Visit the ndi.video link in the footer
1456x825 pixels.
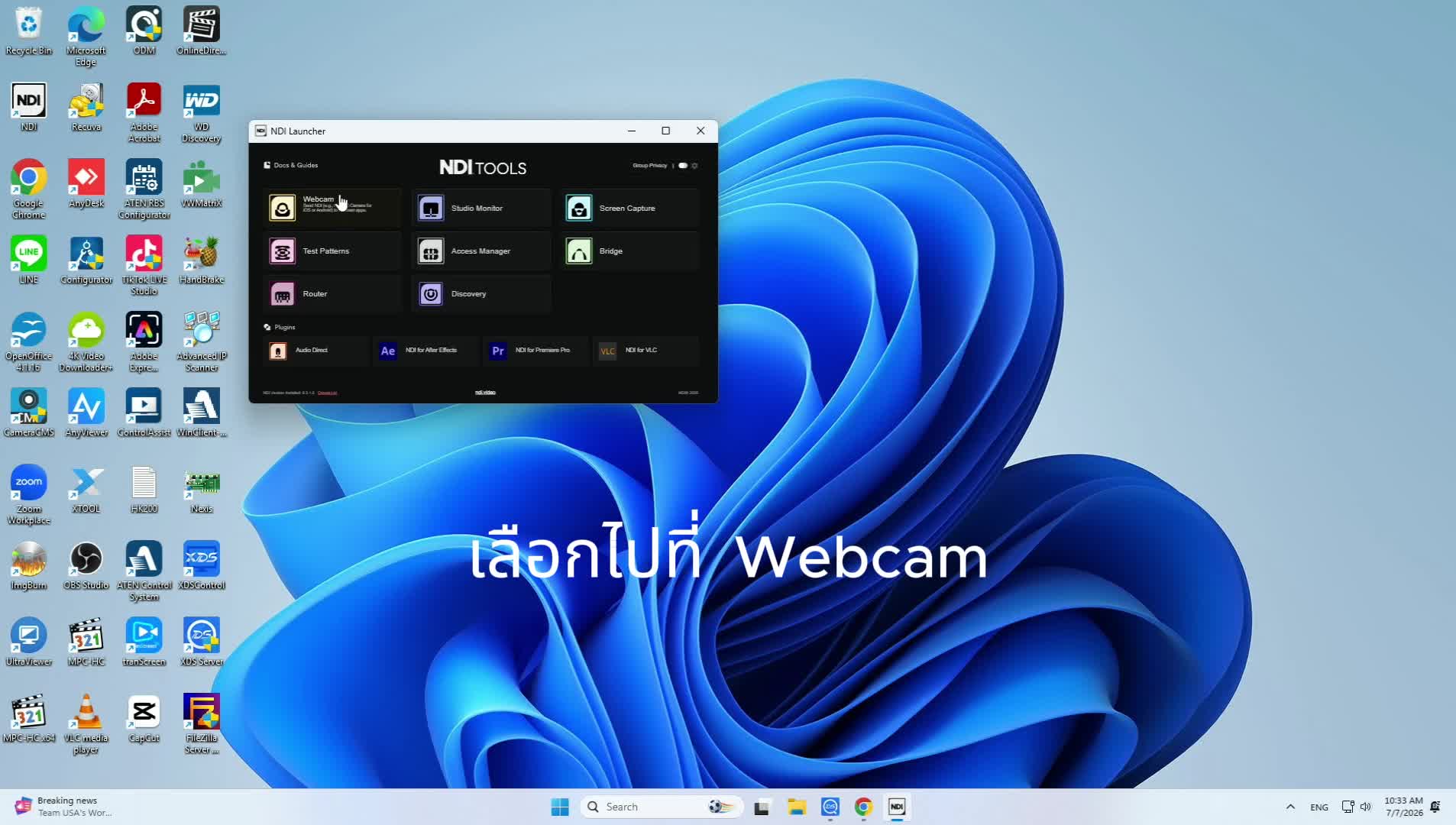click(485, 393)
